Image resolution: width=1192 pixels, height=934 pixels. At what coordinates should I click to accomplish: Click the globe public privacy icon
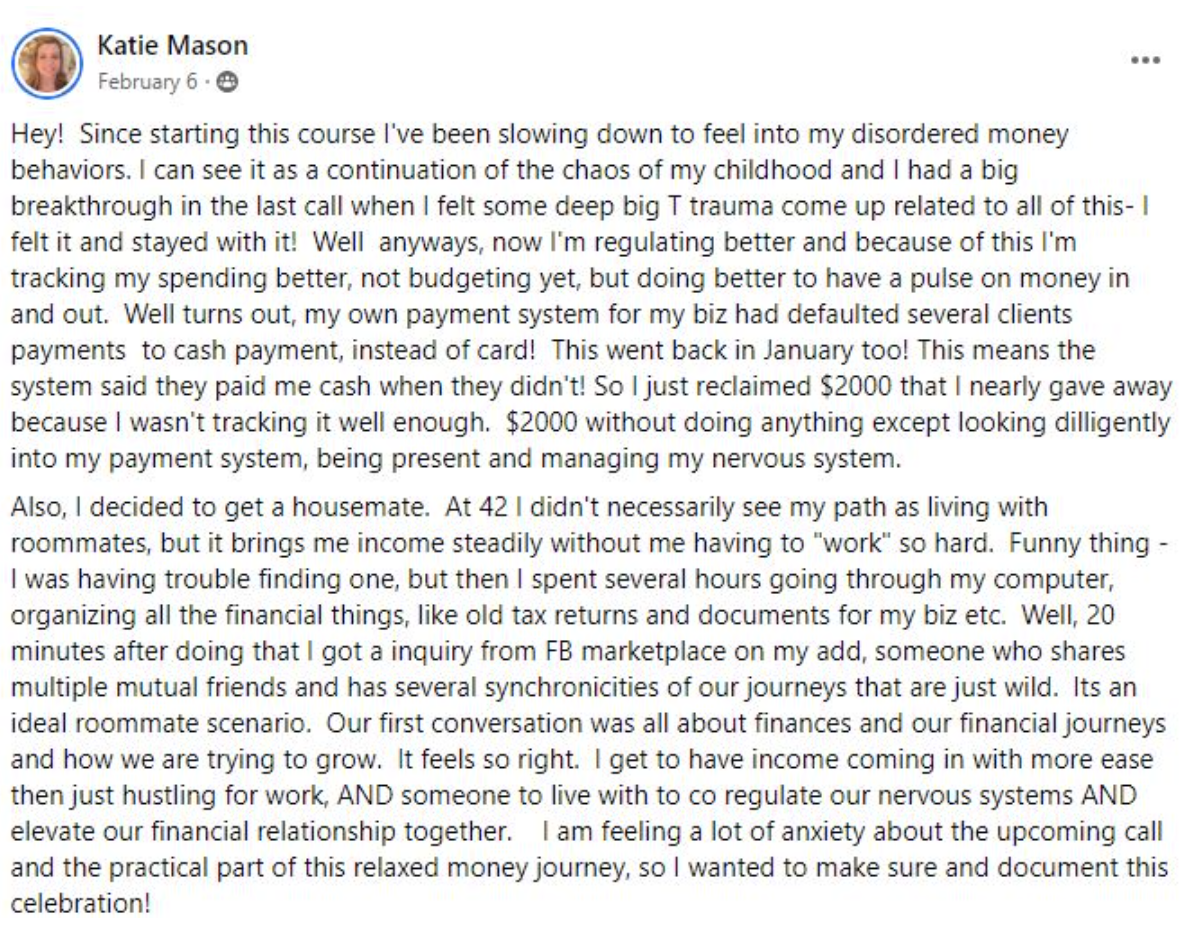coord(227,81)
